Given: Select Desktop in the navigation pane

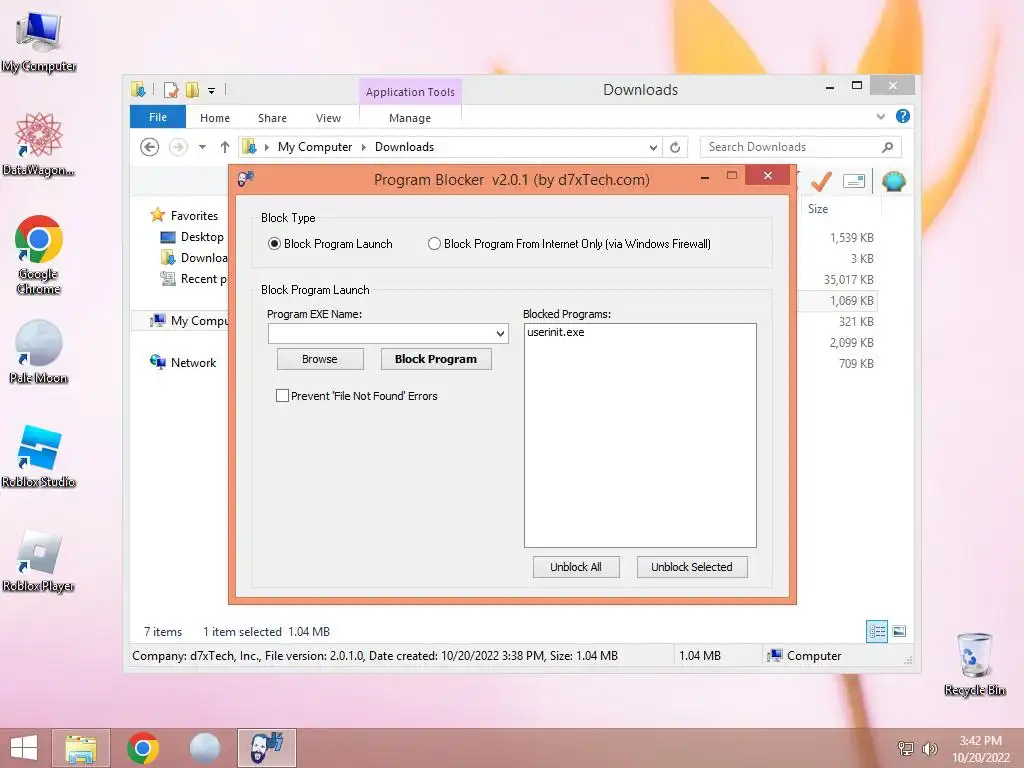Looking at the screenshot, I should click(202, 237).
